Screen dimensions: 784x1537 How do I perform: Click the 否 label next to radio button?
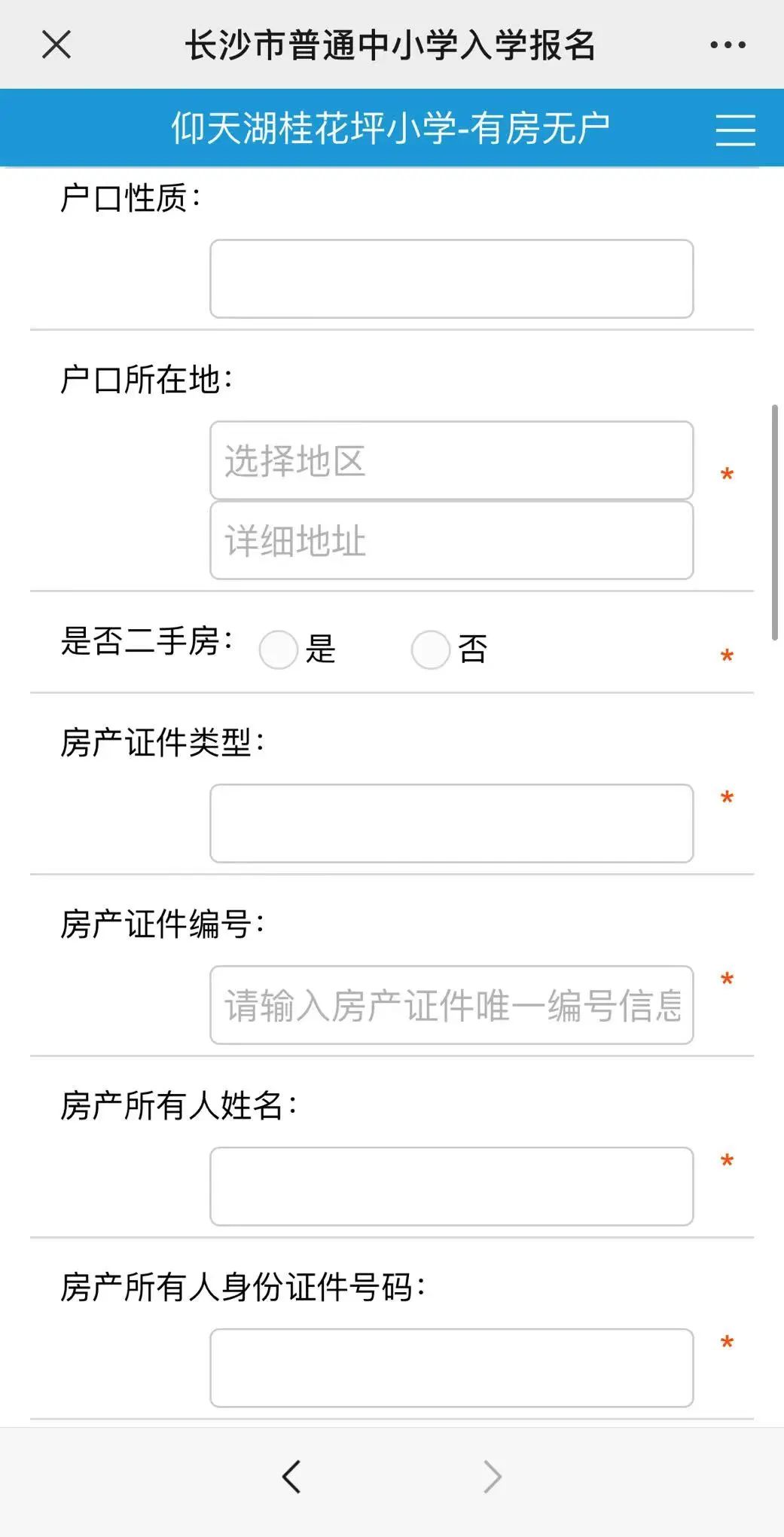pos(473,649)
